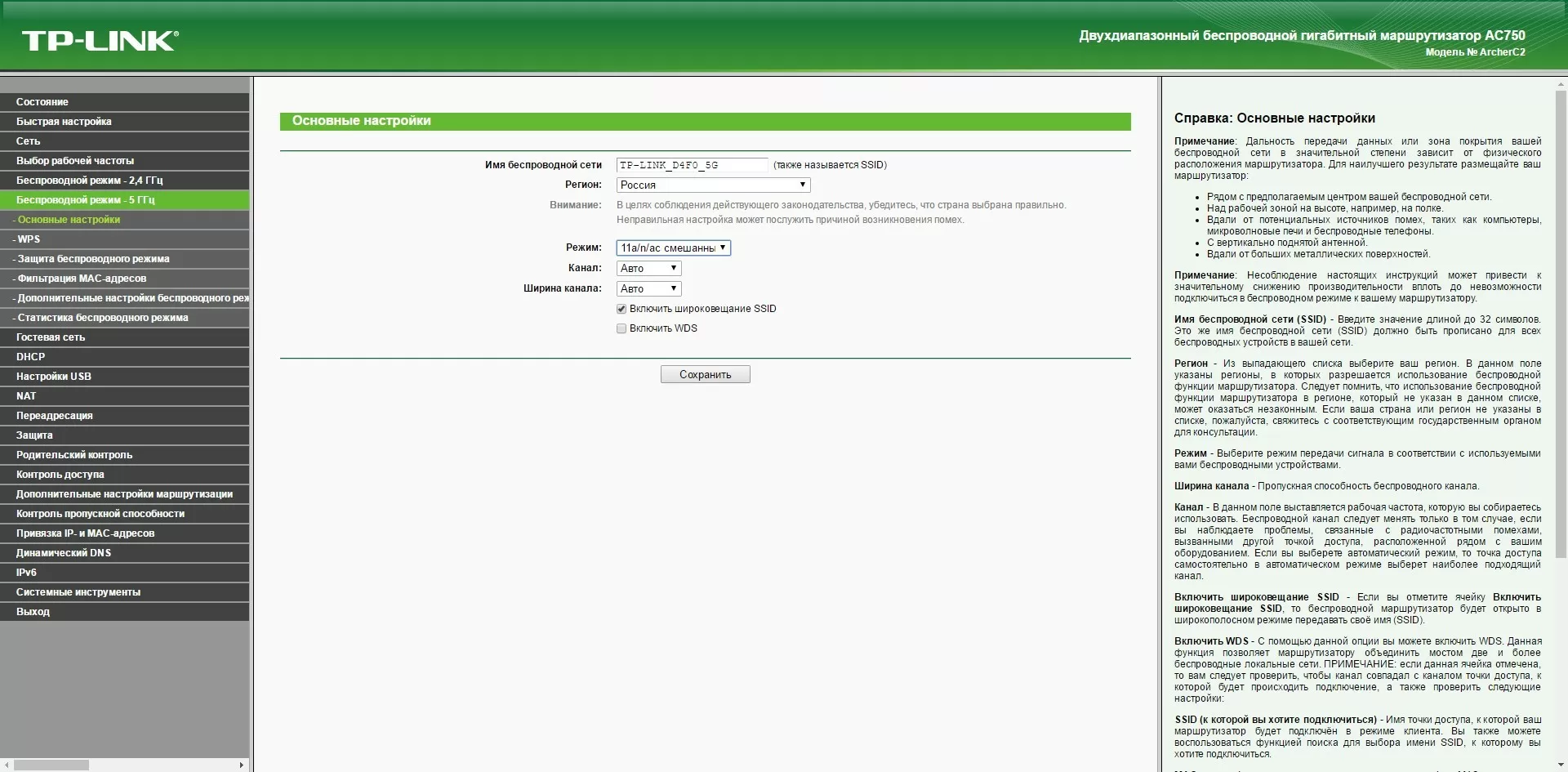
Task: Select the Основные настройки submenu item
Action: point(124,220)
